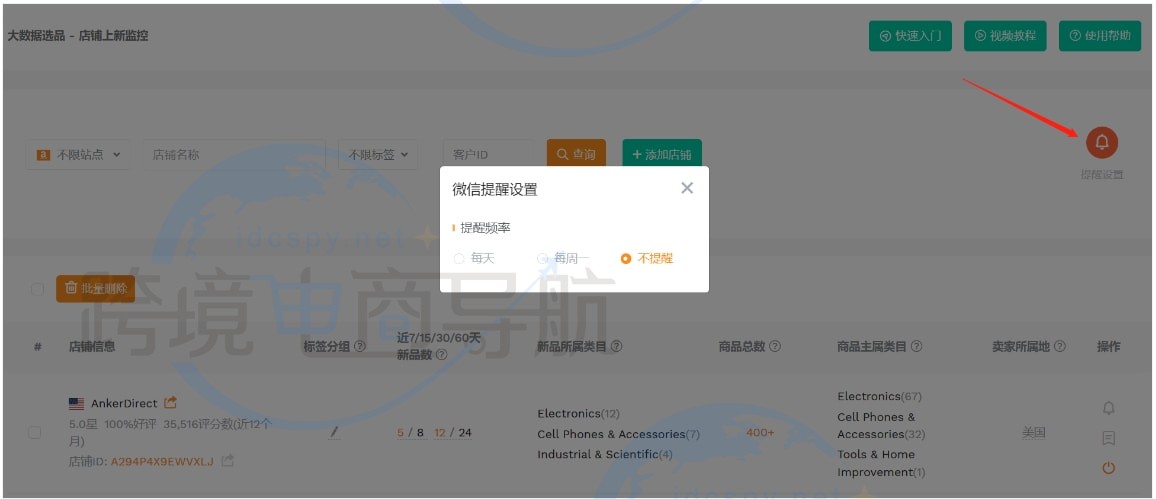Screen dimensions: 1156x499
Task: Click help icon beside 标签分组 header
Action: [360, 346]
